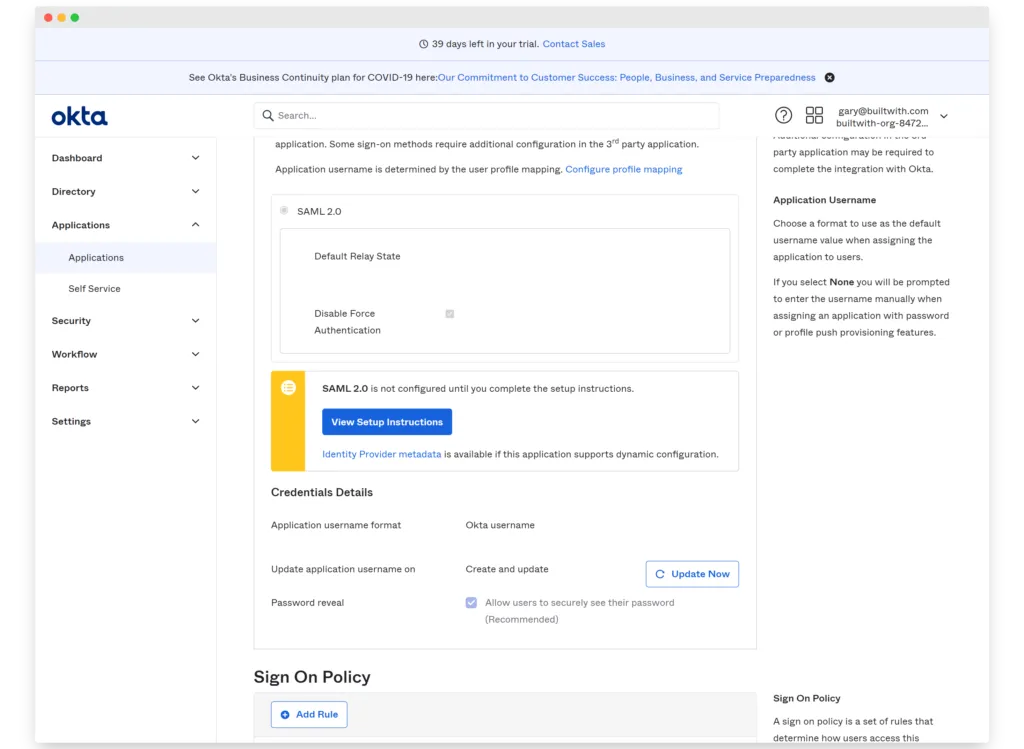
Task: Select the SAML 2.0 radio button
Action: tap(283, 210)
